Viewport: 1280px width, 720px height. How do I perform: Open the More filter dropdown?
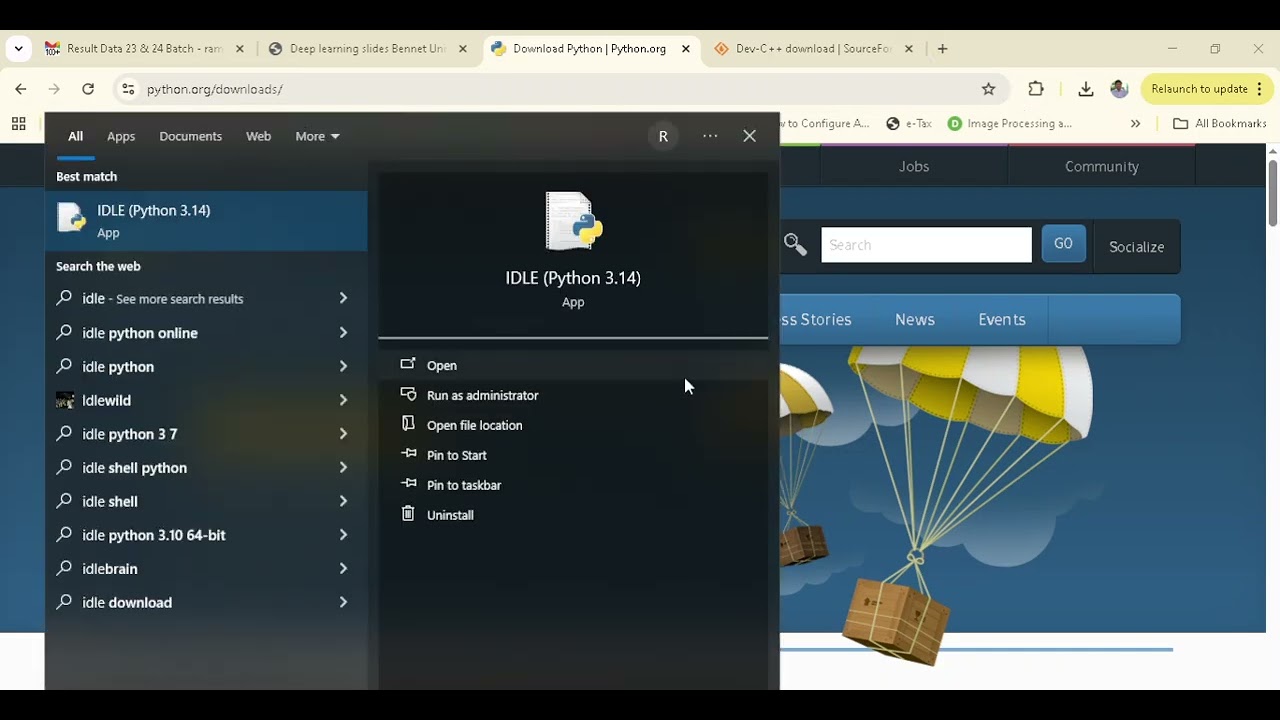[x=317, y=136]
